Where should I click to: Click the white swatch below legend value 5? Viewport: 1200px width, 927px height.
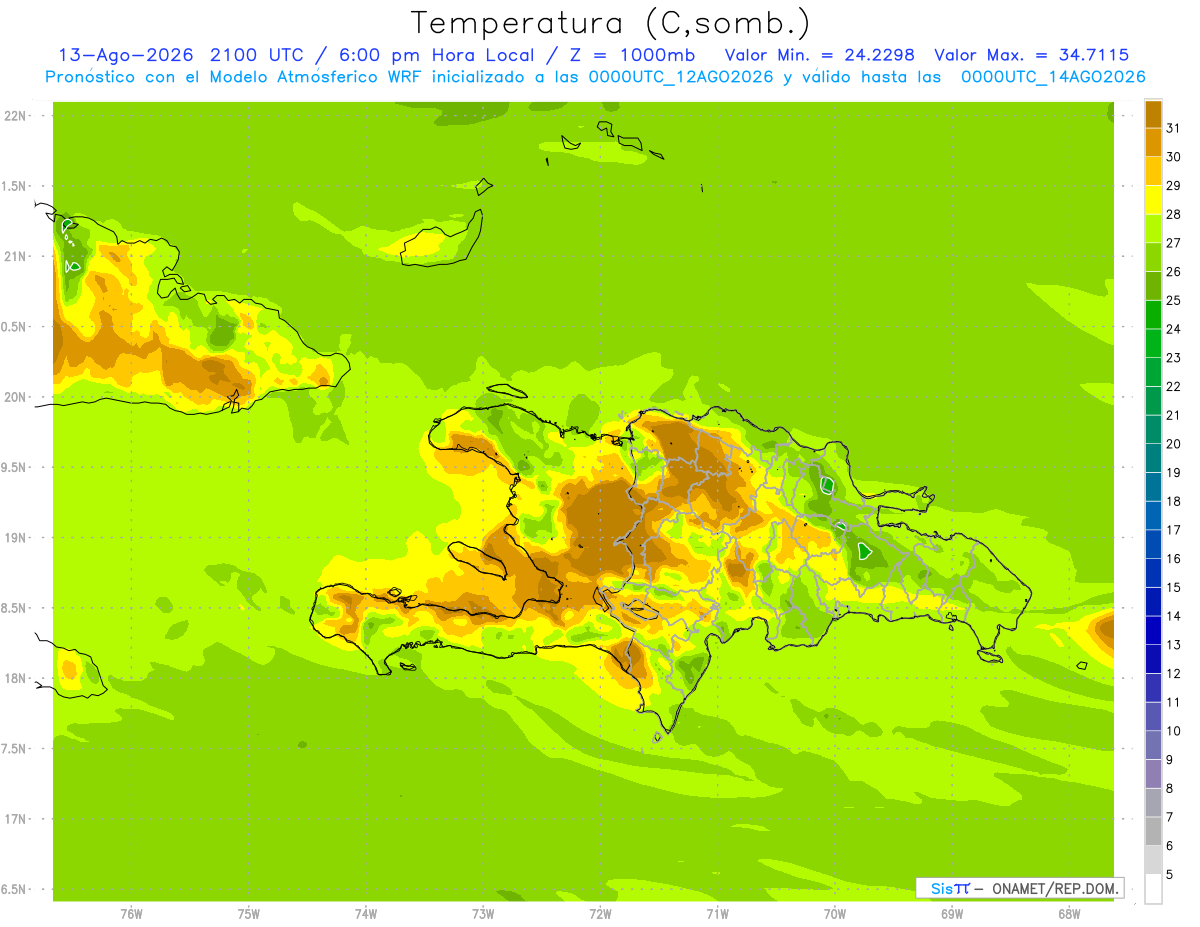(x=1153, y=889)
